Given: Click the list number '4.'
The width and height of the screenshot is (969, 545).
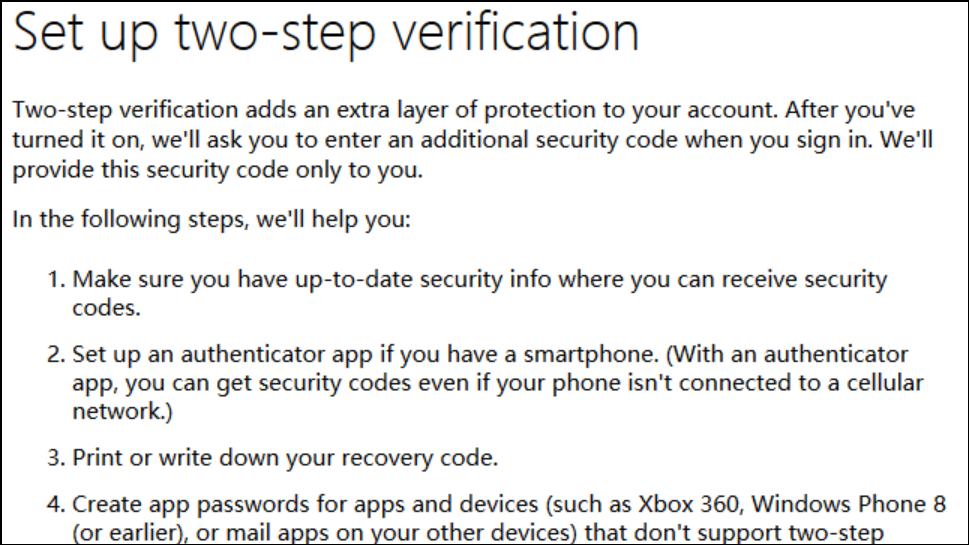Looking at the screenshot, I should pos(56,504).
